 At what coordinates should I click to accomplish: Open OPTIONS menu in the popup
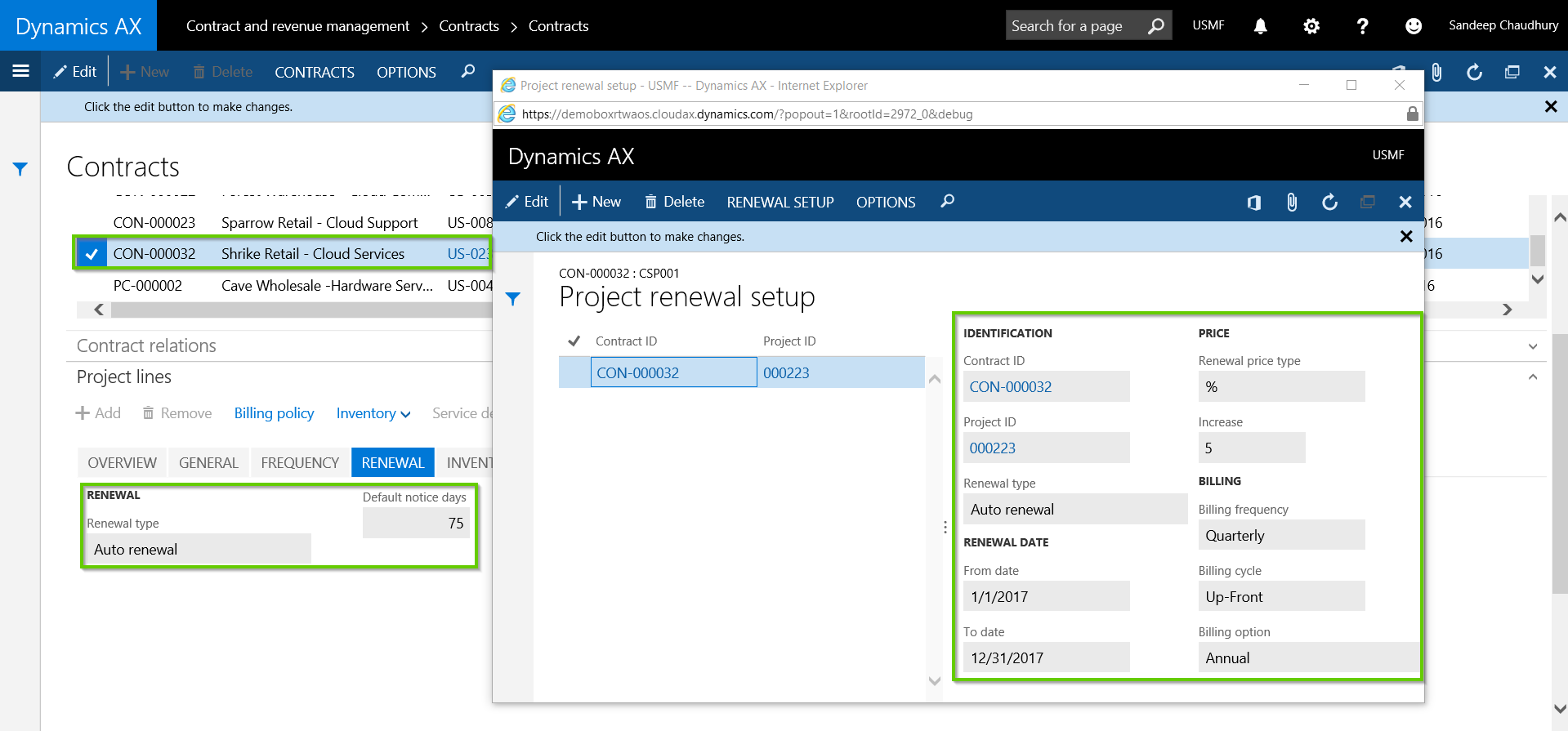coord(886,202)
